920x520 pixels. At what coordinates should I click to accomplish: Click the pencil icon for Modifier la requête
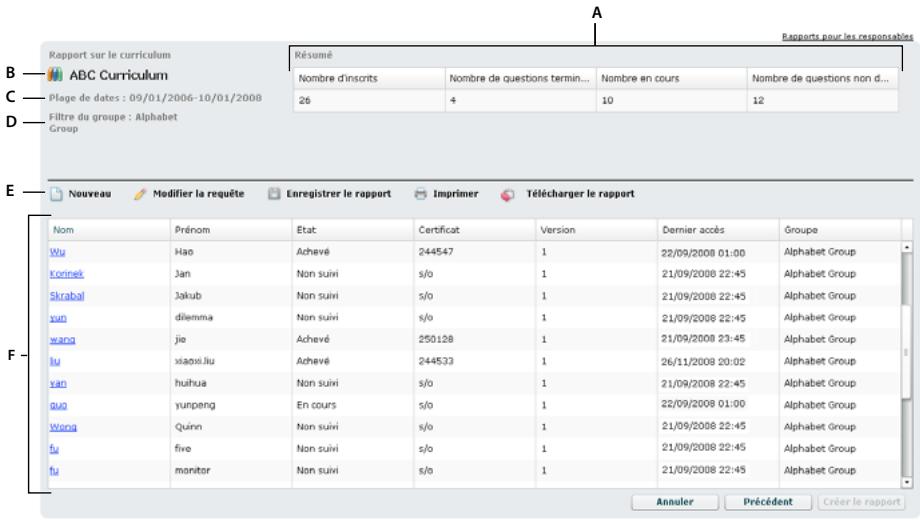point(140,194)
